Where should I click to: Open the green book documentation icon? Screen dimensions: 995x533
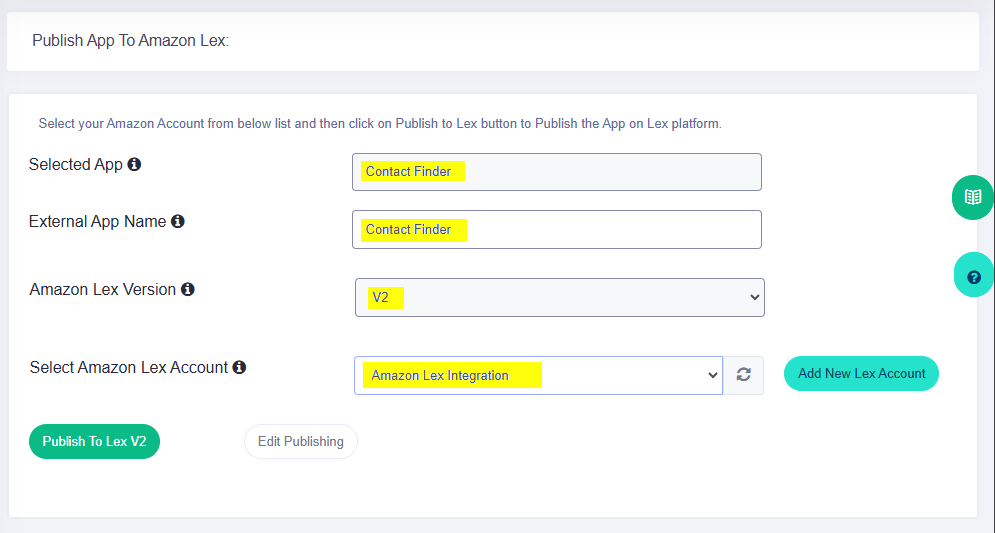[973, 197]
